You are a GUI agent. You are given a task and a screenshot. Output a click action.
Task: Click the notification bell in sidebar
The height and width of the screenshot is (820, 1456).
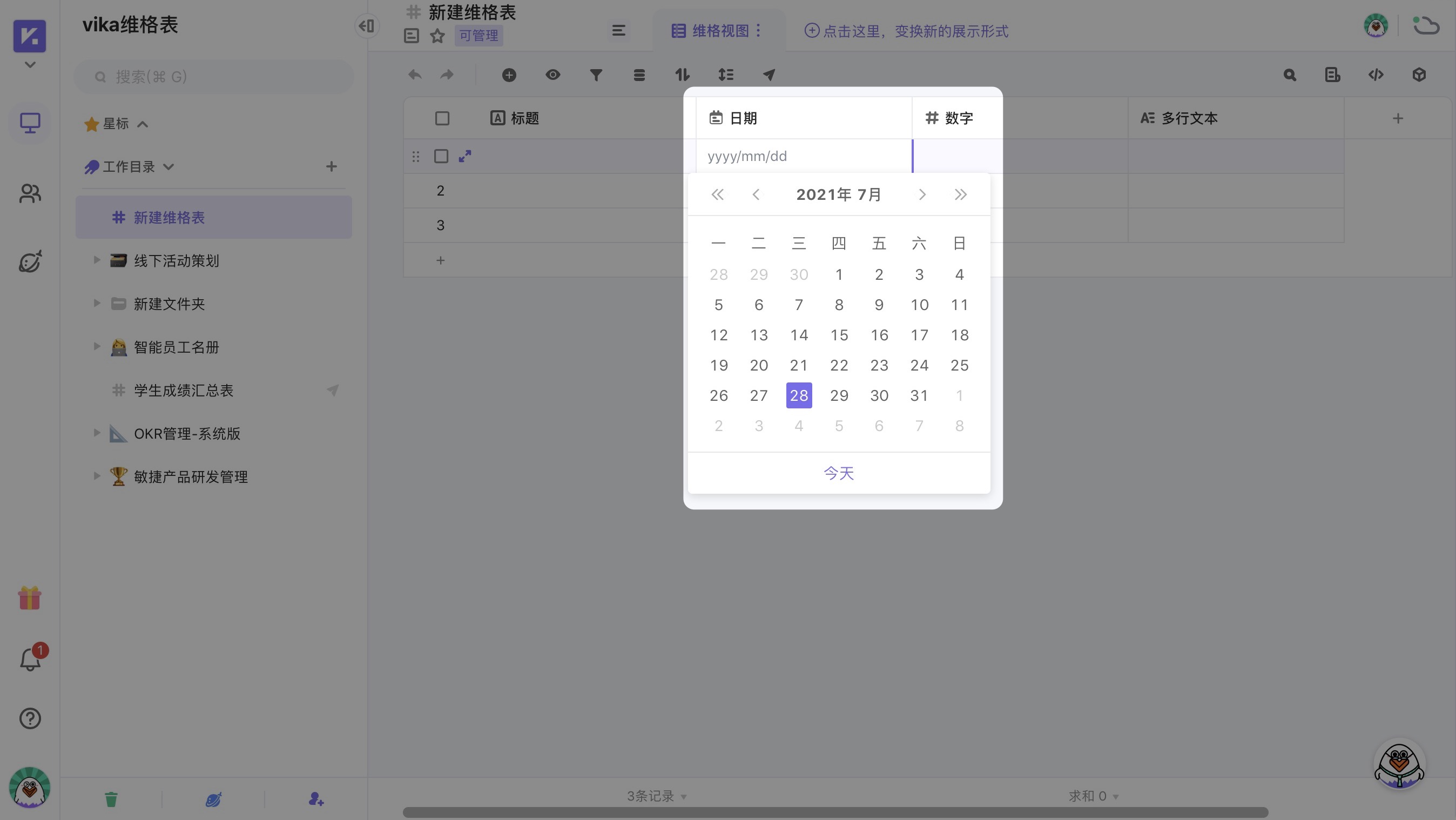pos(30,660)
